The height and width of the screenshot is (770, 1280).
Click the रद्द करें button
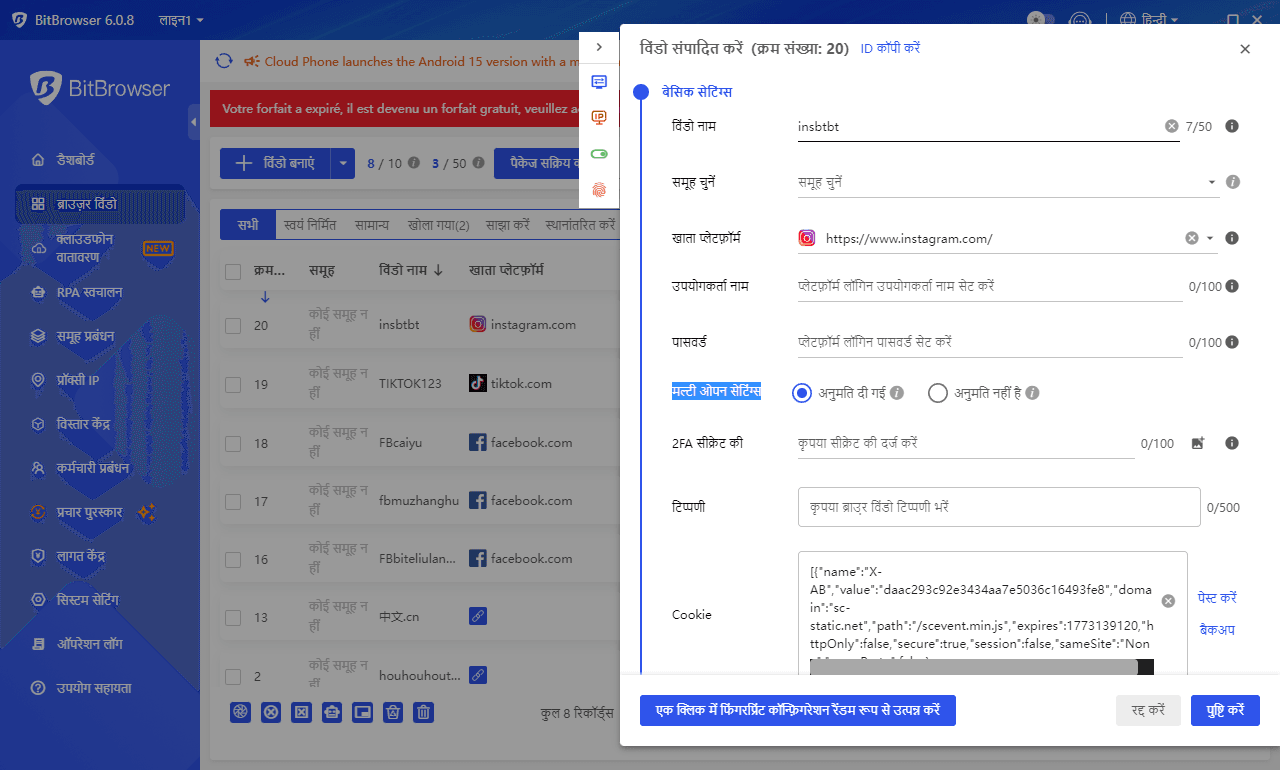tap(1148, 710)
